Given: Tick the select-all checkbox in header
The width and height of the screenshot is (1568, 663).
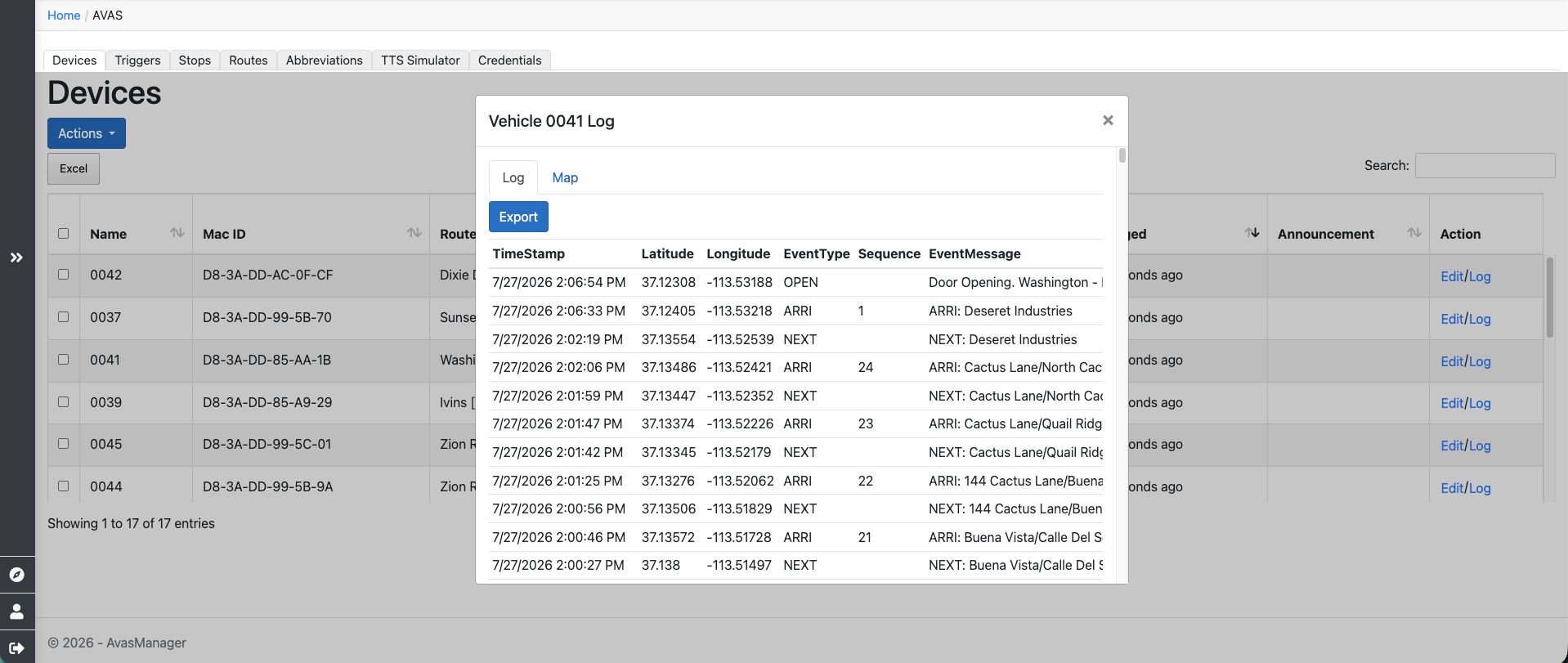Looking at the screenshot, I should coord(64,233).
